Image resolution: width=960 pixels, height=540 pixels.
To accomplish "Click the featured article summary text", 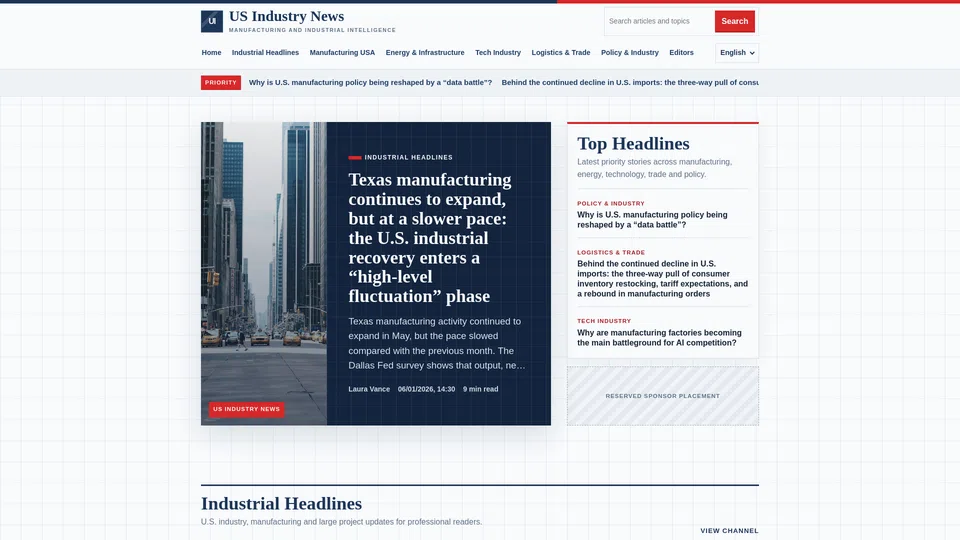I will coord(437,343).
